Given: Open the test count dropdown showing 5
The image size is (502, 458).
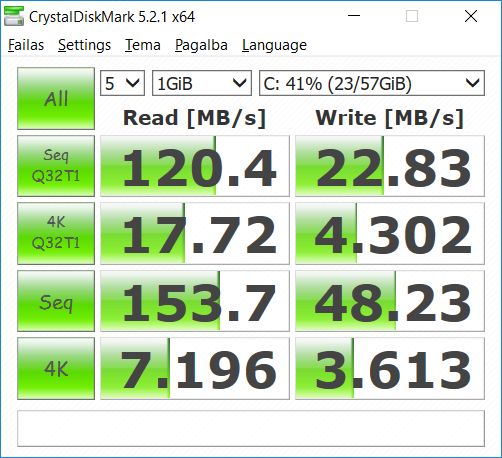Looking at the screenshot, I should coord(122,83).
